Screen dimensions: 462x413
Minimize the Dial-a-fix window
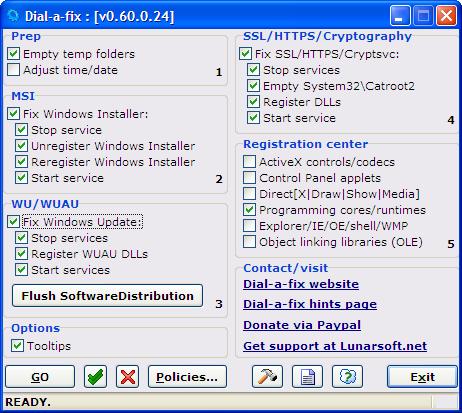pyautogui.click(x=400, y=15)
